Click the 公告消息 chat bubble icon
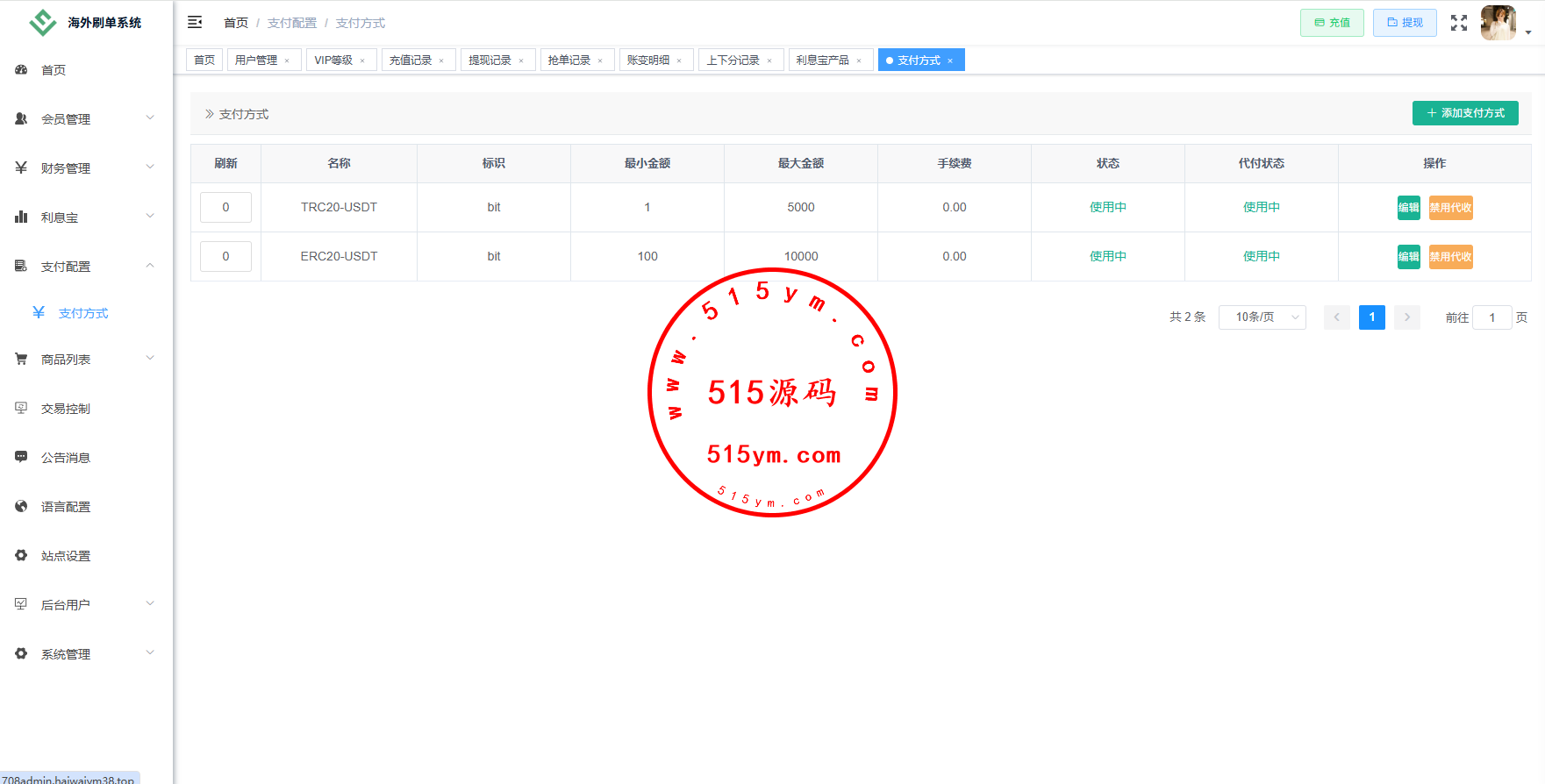1545x784 pixels. (x=21, y=458)
